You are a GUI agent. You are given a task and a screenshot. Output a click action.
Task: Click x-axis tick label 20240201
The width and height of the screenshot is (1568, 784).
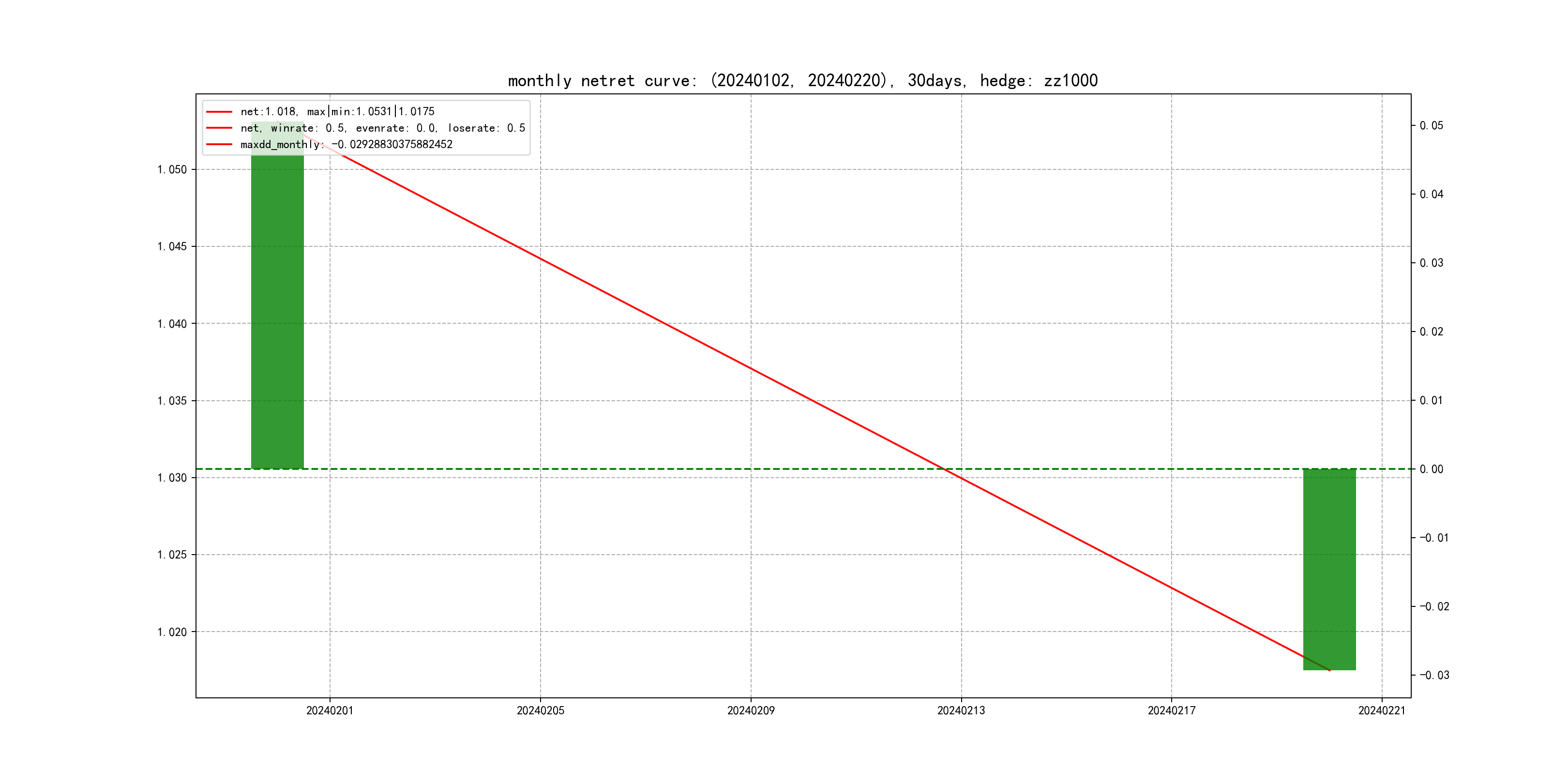click(x=329, y=710)
